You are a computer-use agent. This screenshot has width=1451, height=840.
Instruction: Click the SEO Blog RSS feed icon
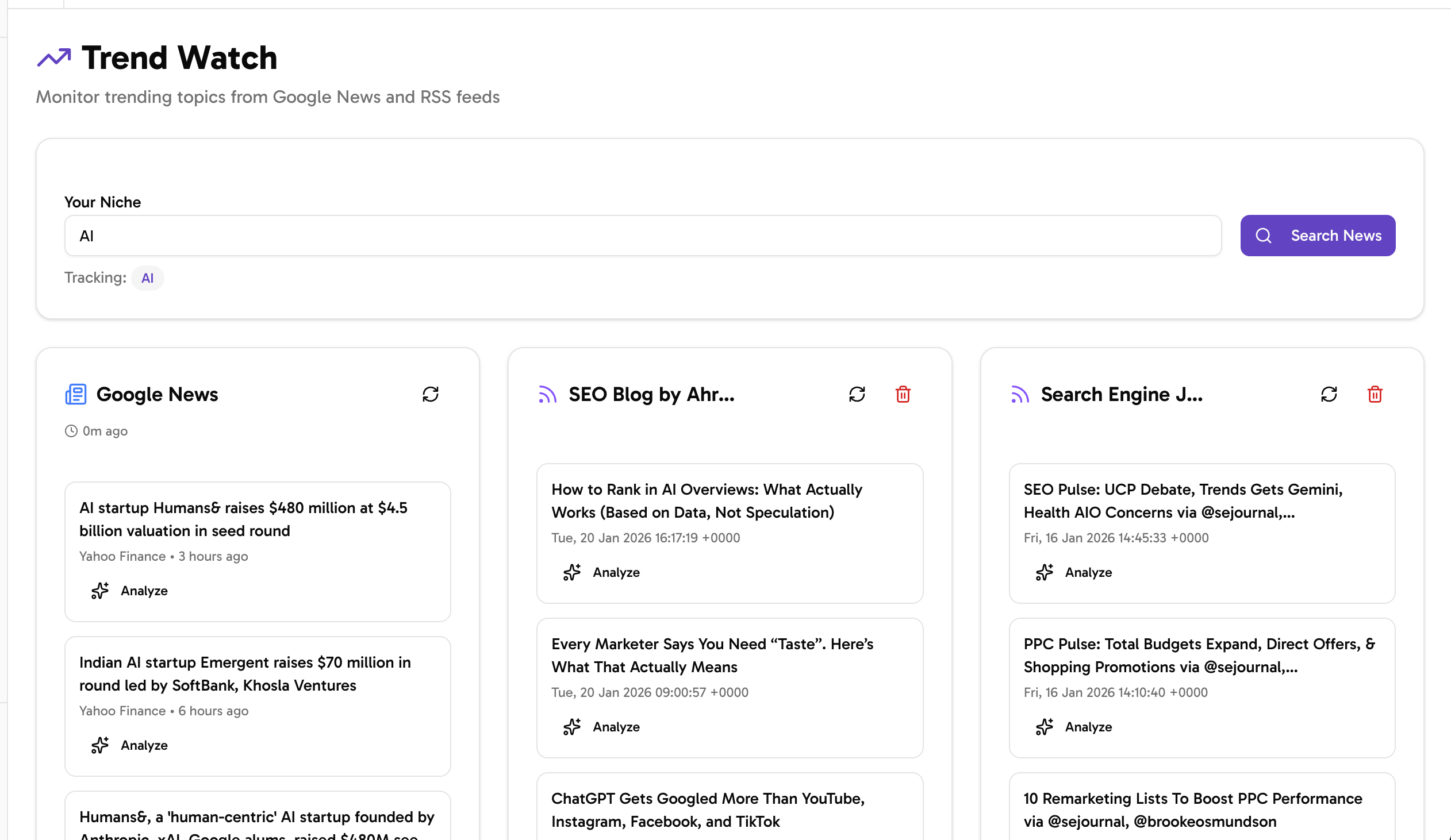point(548,394)
